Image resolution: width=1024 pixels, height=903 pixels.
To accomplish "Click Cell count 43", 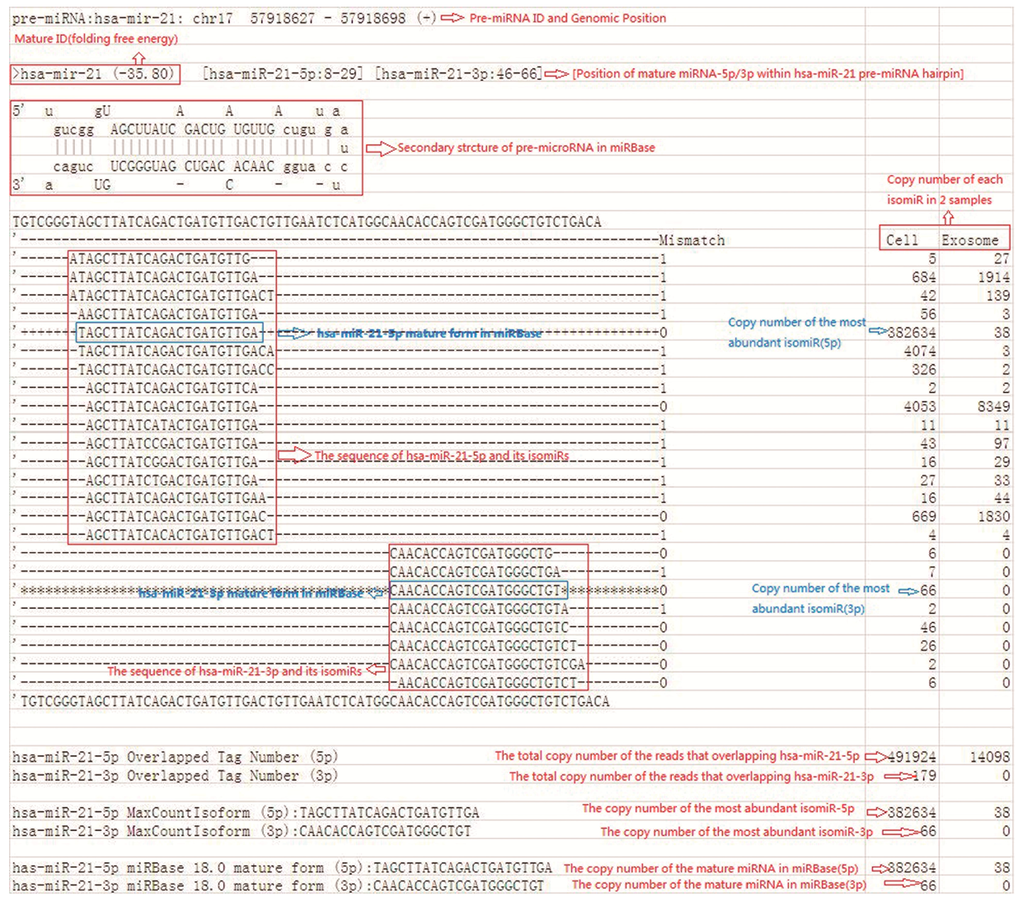I will pyautogui.click(x=927, y=443).
